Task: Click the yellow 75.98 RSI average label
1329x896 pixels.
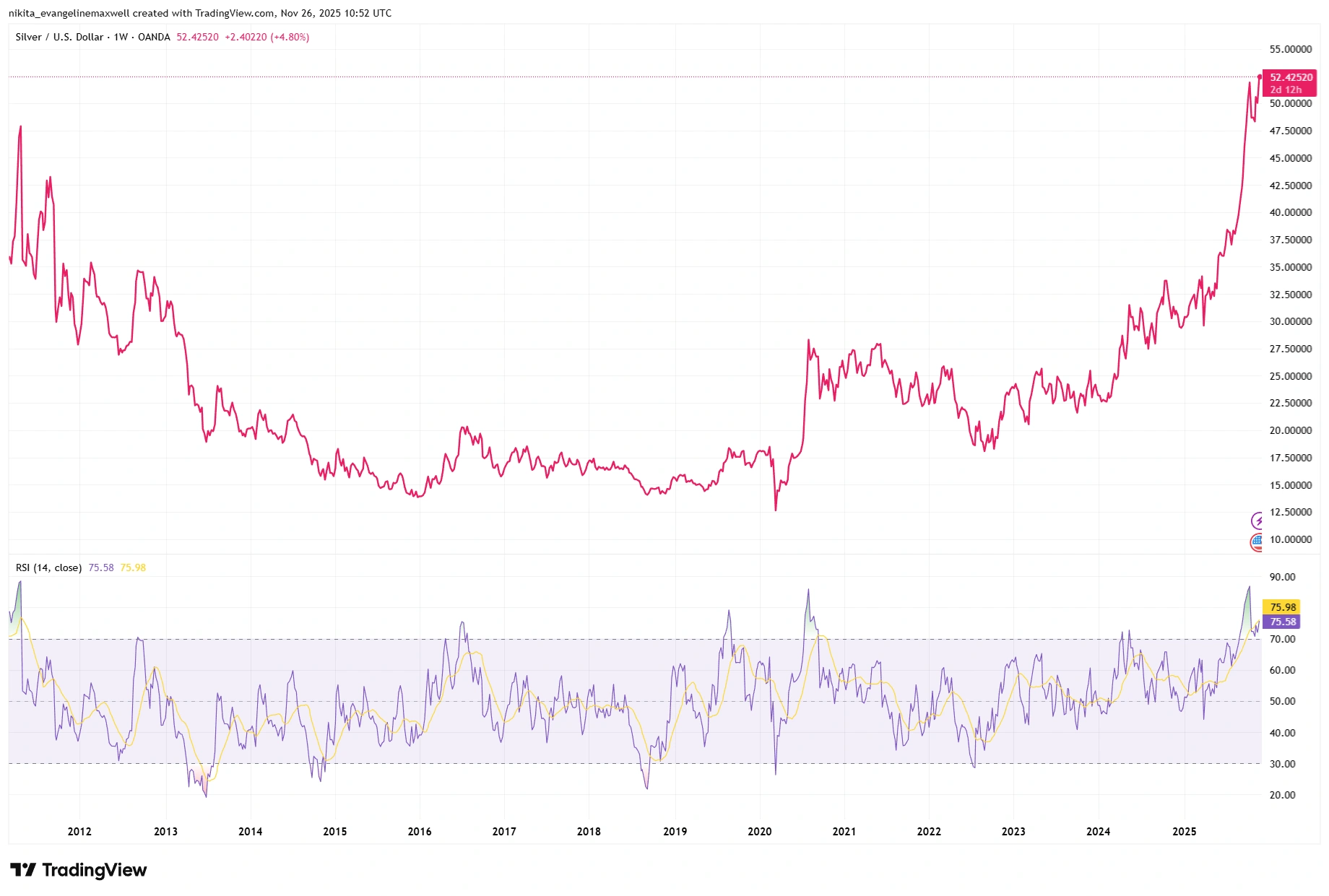Action: click(x=1282, y=607)
